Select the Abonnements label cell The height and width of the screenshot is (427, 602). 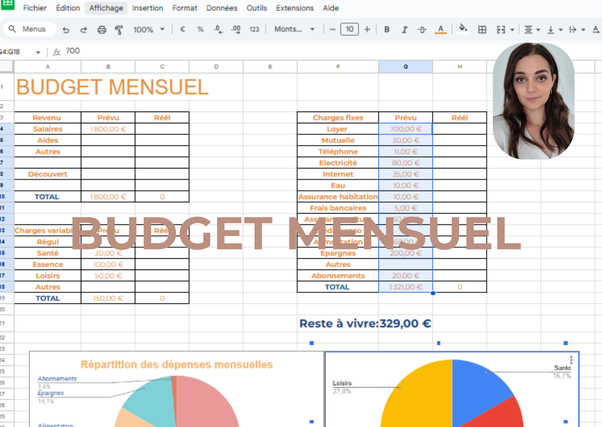click(x=338, y=275)
